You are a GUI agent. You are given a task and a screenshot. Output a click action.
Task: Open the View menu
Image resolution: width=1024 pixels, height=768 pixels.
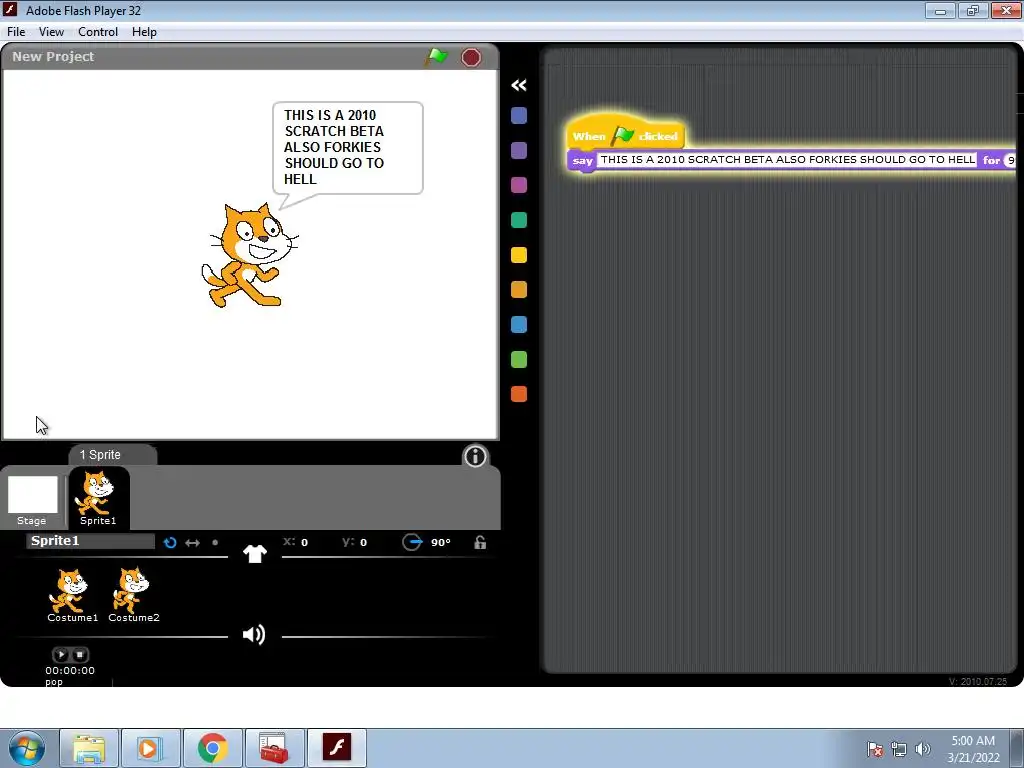point(51,31)
